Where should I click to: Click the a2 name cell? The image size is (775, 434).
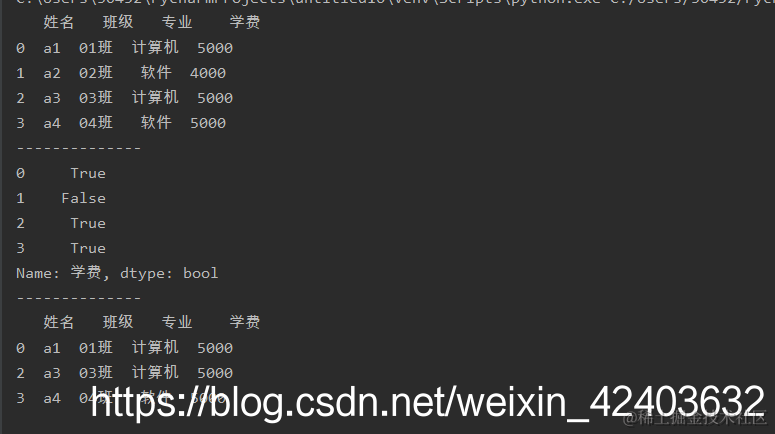(x=52, y=73)
